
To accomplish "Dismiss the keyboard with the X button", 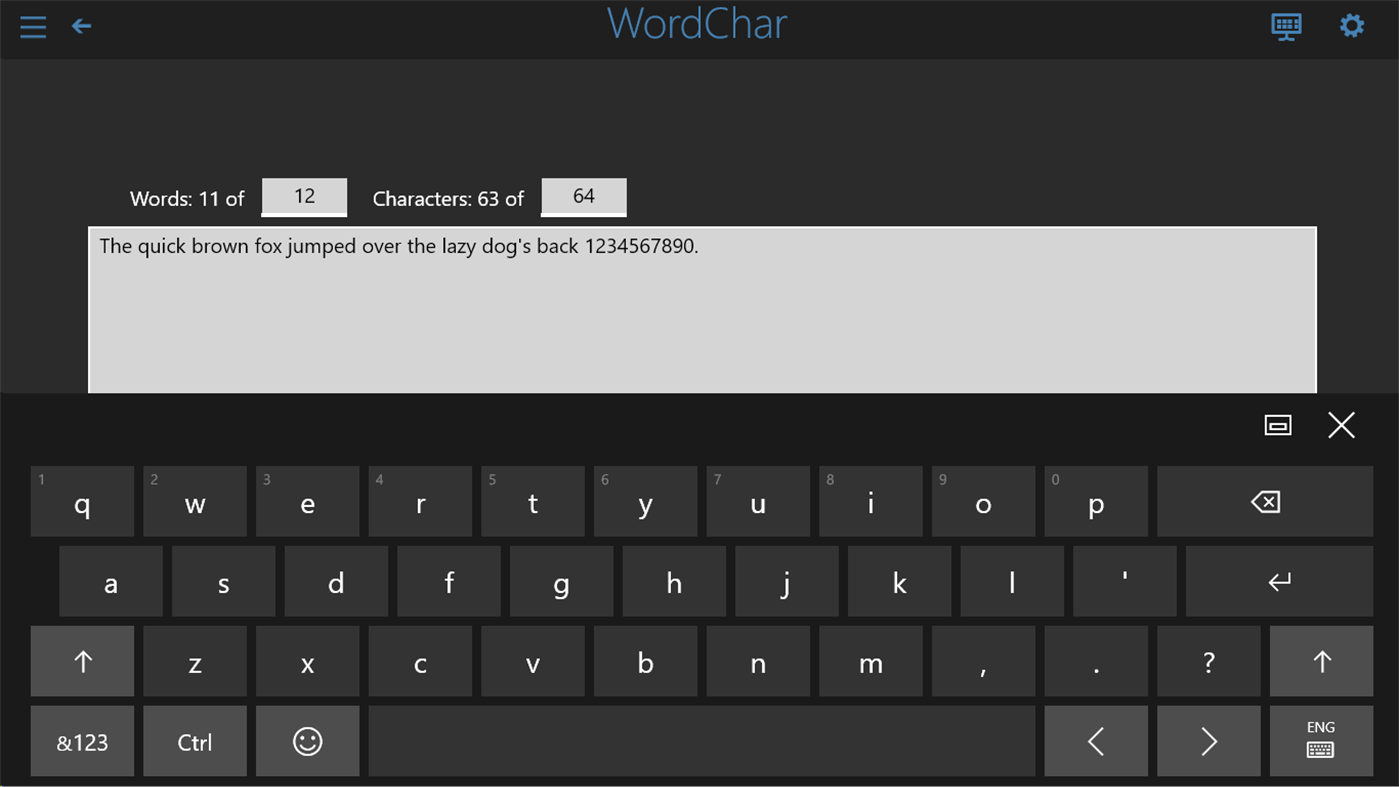I will click(1341, 424).
